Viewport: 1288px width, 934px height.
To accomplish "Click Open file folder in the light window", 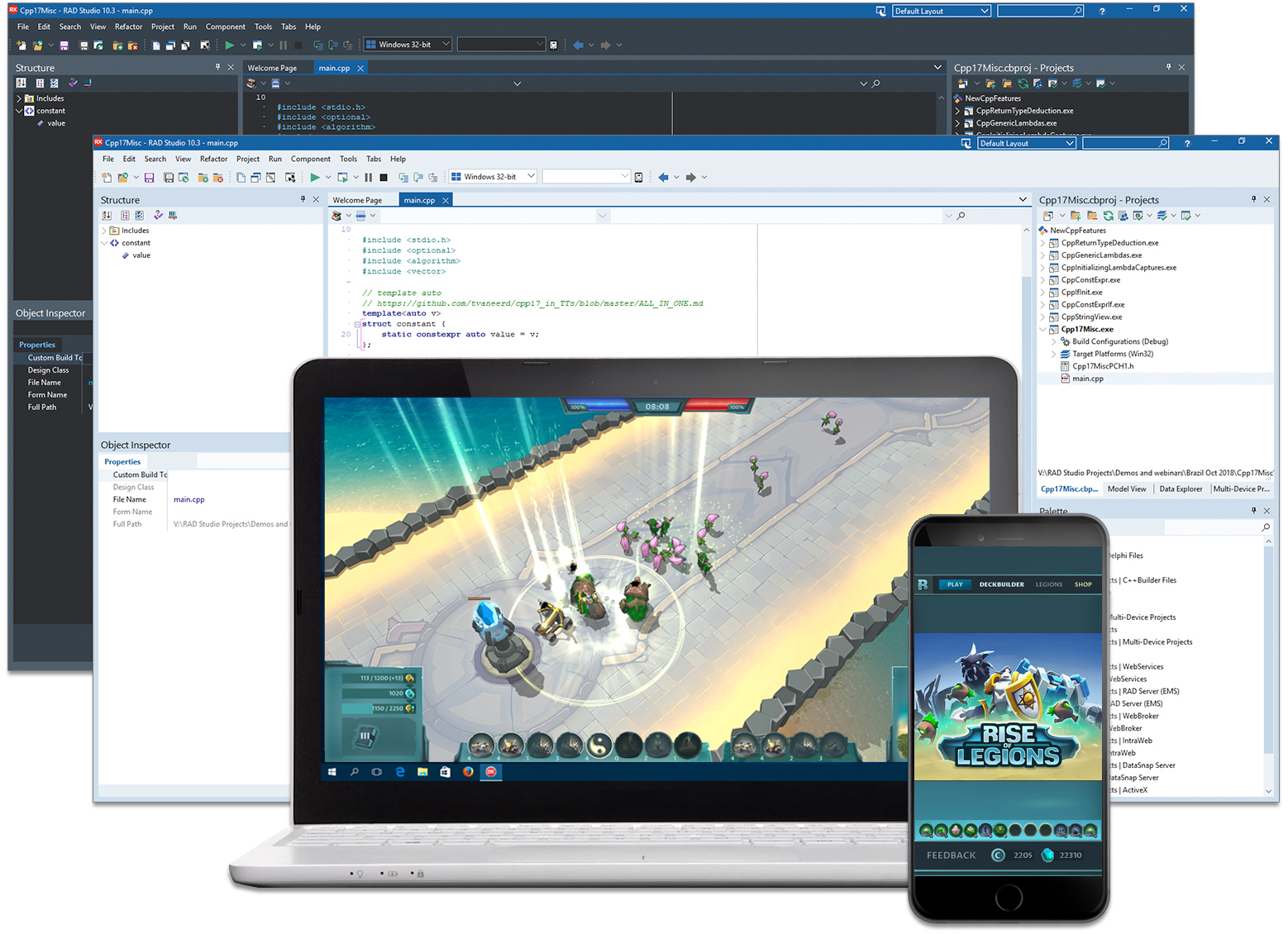I will tap(123, 177).
